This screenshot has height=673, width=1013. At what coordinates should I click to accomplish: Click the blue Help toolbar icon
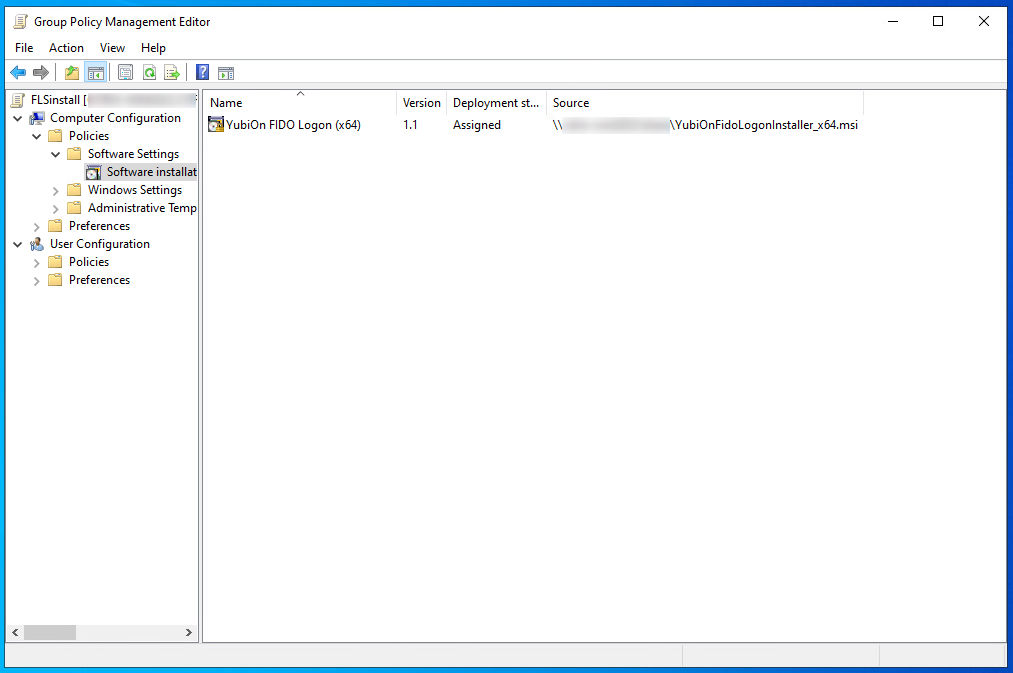pos(202,72)
